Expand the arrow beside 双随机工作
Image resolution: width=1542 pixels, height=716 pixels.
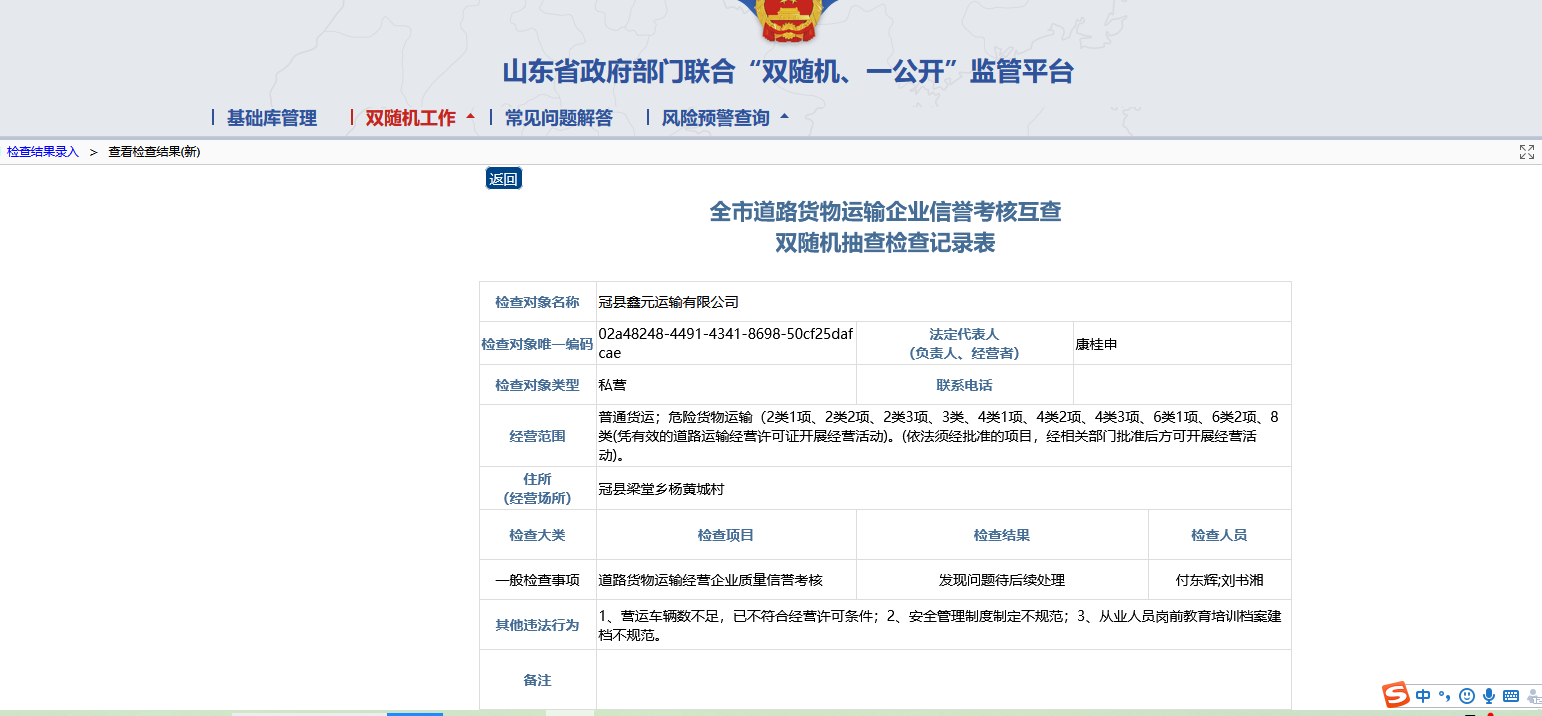(x=470, y=117)
